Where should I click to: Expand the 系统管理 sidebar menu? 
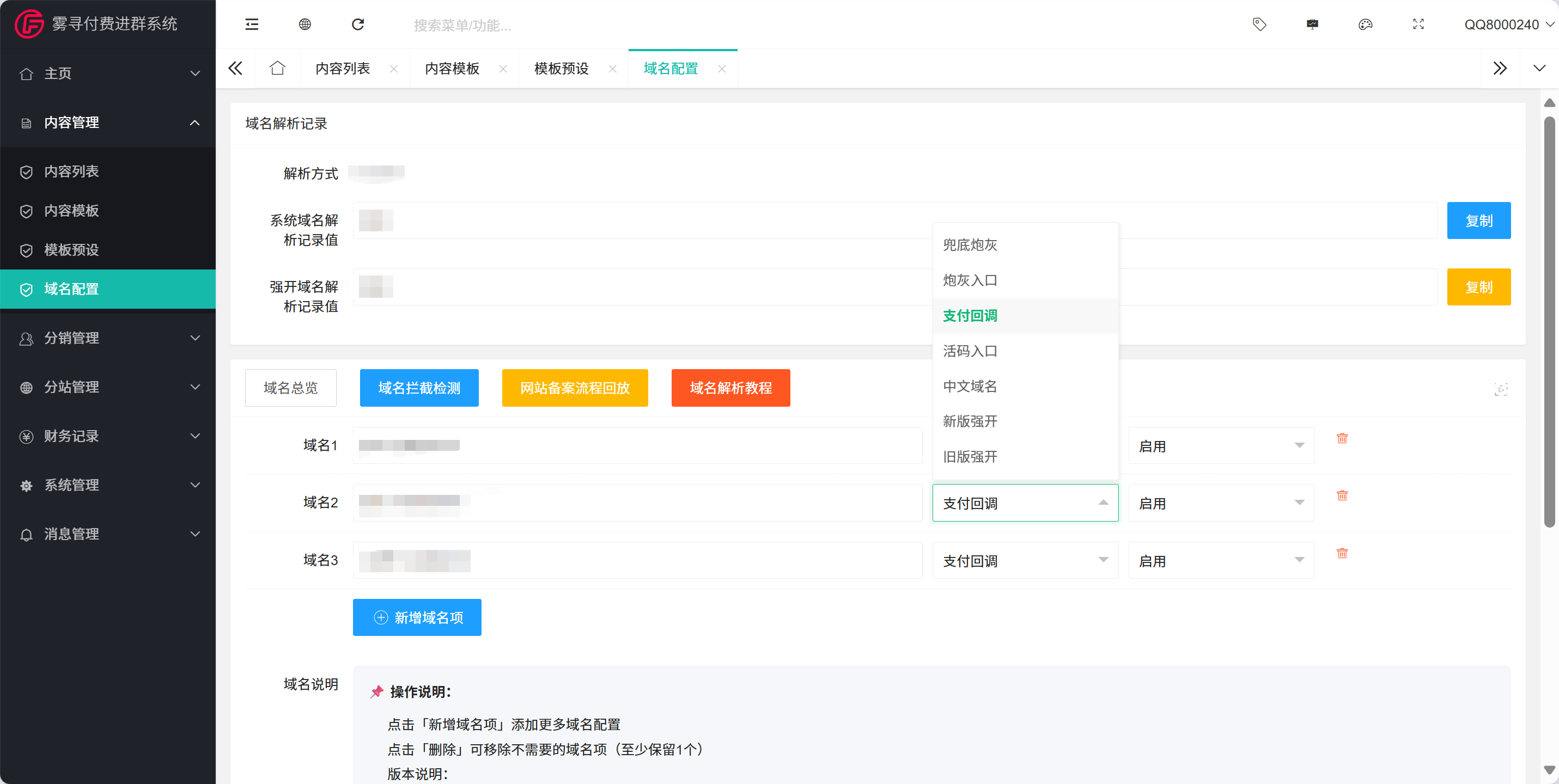[108, 485]
